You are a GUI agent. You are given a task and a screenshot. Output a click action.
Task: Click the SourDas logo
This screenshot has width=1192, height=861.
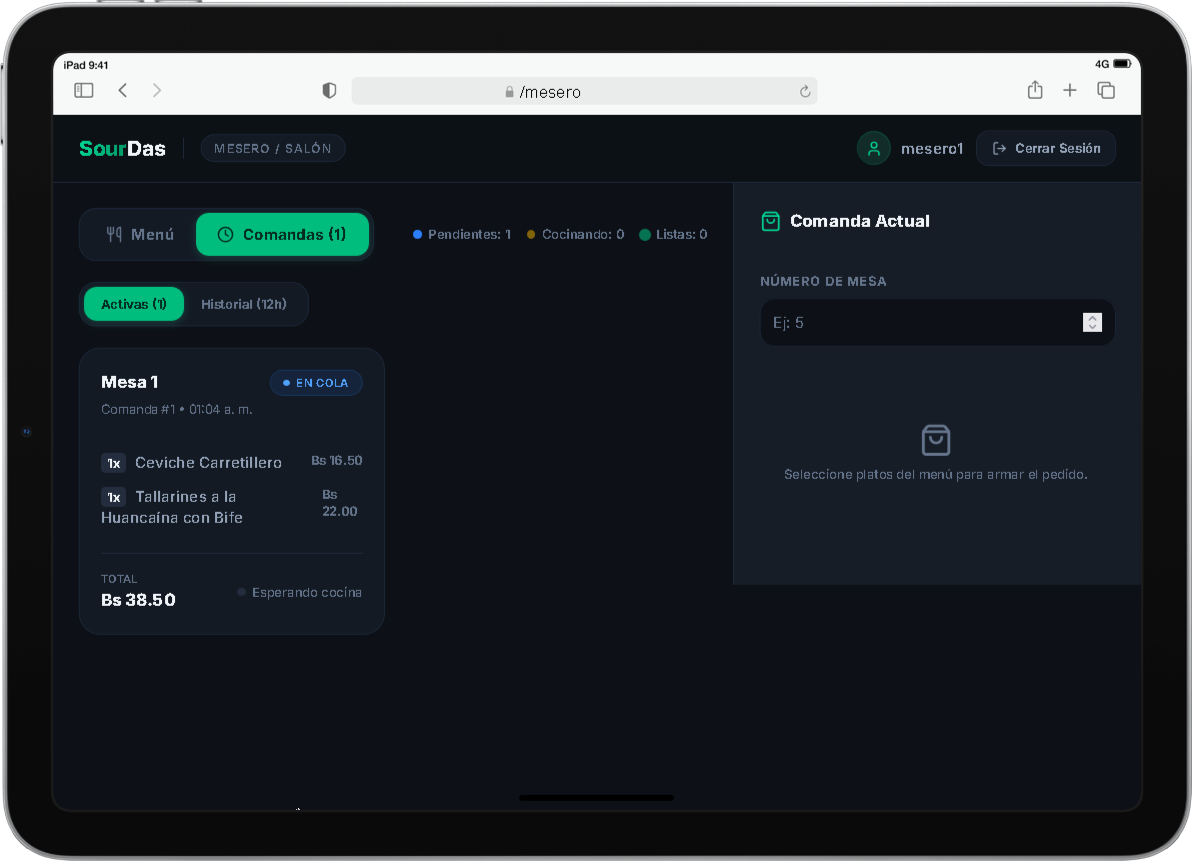[x=122, y=148]
